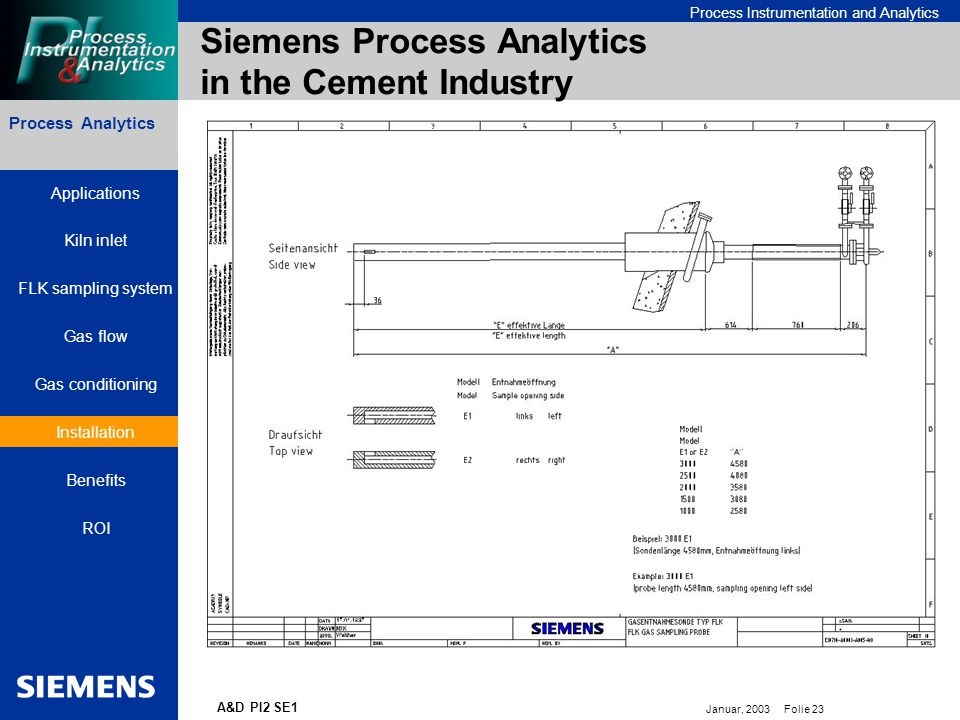Click the 36 dimension value
This screenshot has height=720, width=960.
click(x=377, y=301)
